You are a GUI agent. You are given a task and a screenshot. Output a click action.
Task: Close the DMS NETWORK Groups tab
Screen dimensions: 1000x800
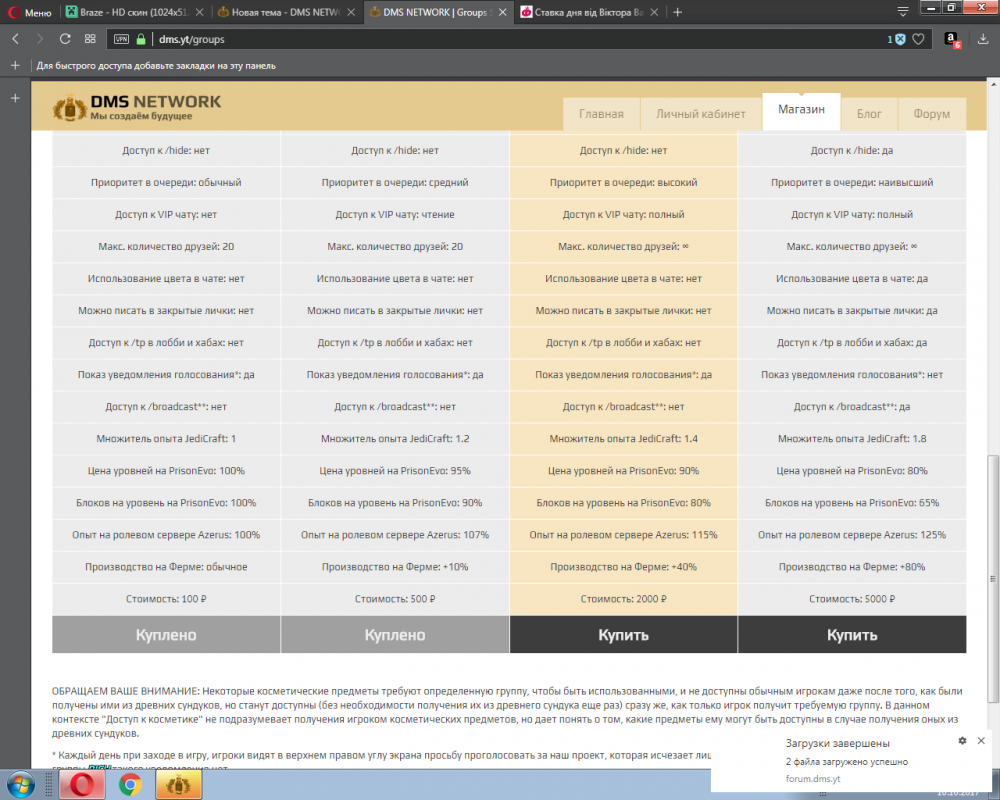(x=502, y=12)
